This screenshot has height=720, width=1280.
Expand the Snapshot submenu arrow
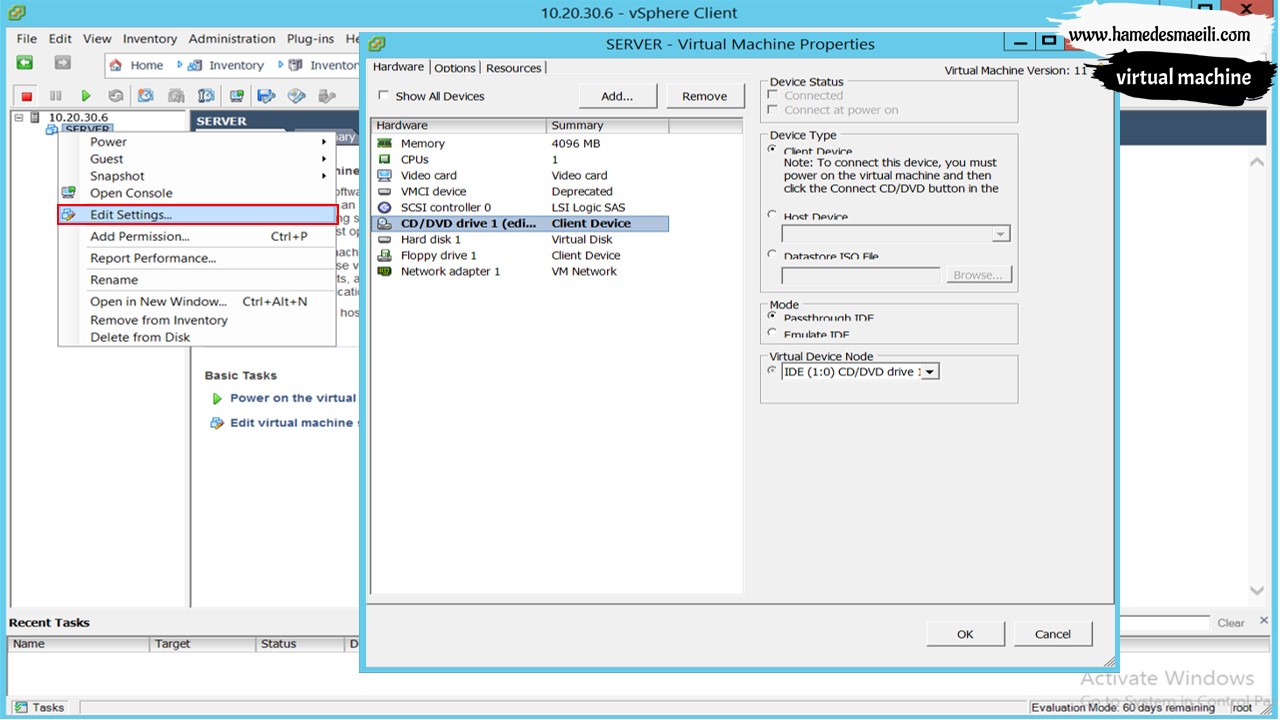pos(324,176)
